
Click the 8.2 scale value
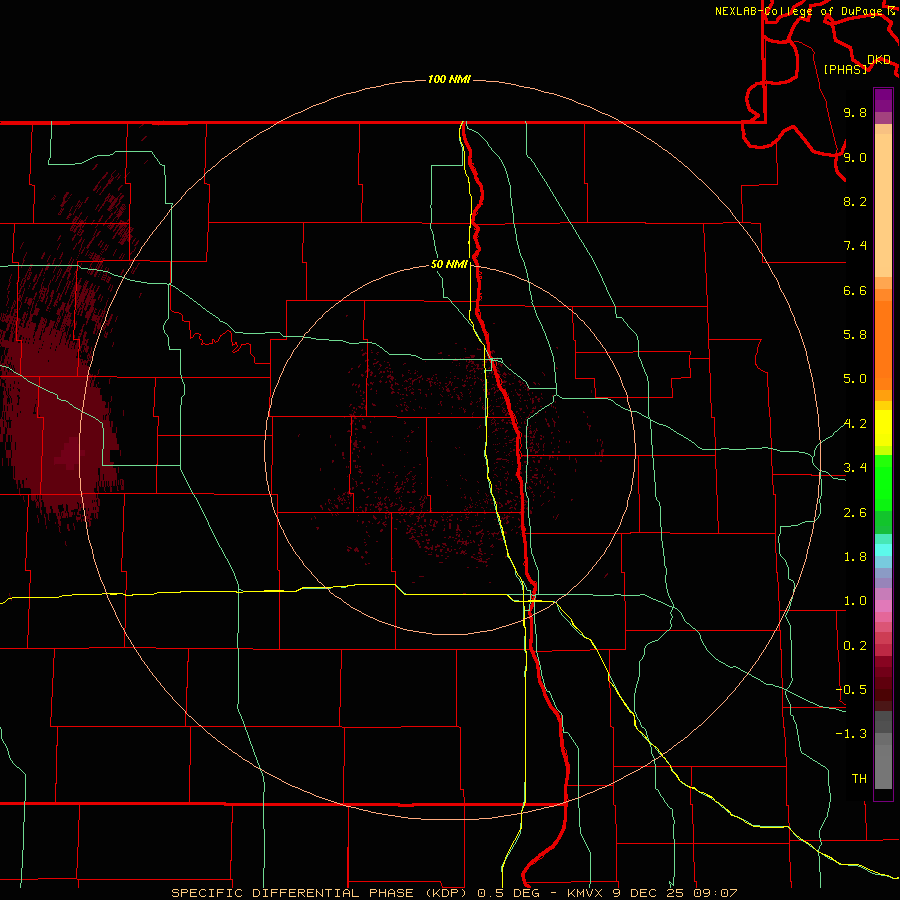click(x=855, y=201)
